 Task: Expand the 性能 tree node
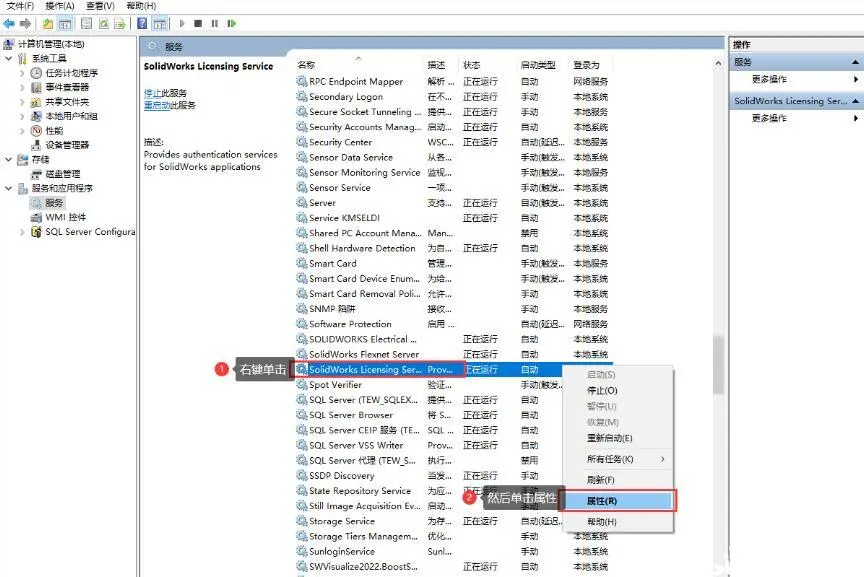(x=22, y=131)
